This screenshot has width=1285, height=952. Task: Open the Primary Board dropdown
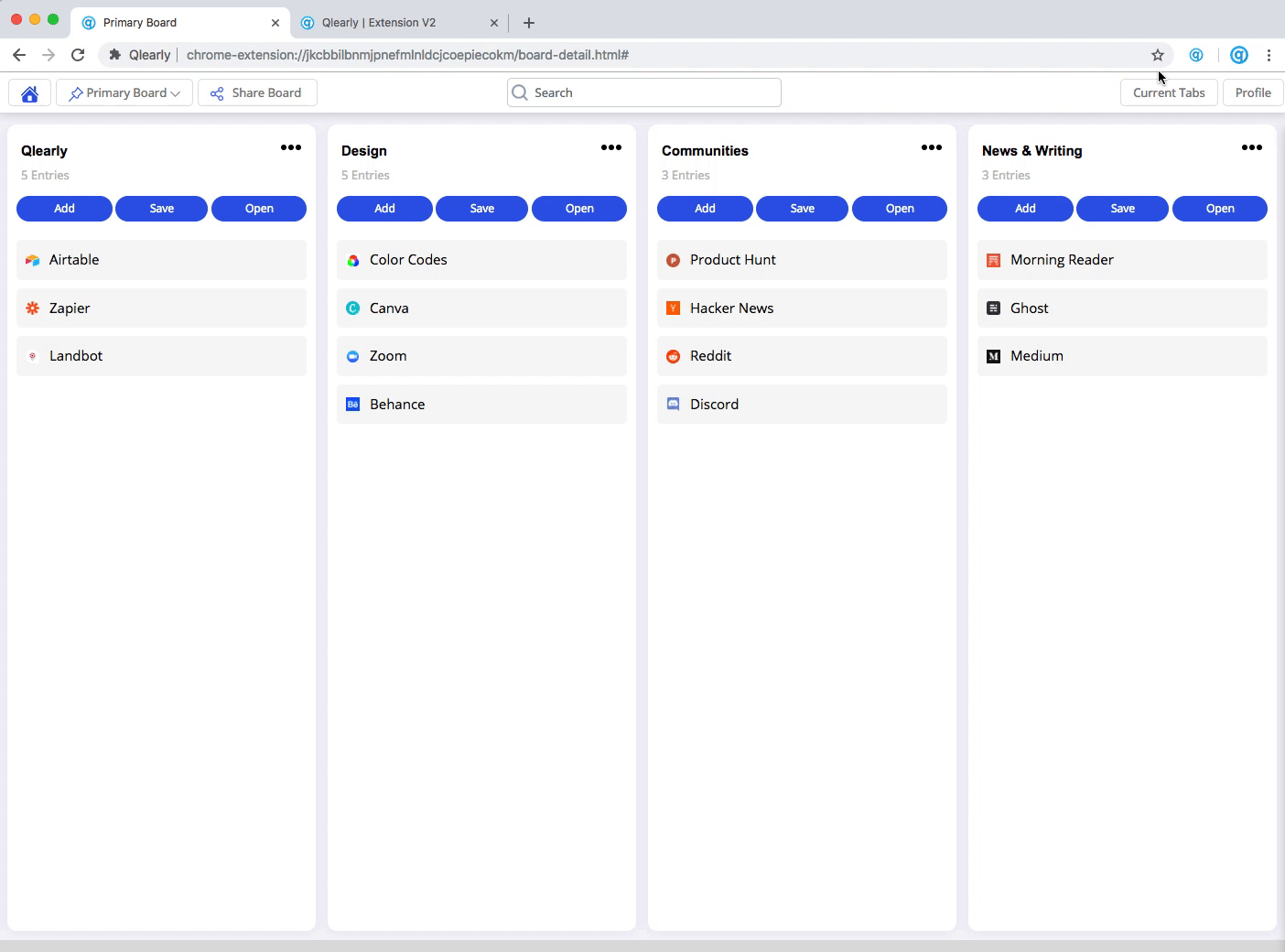tap(124, 92)
